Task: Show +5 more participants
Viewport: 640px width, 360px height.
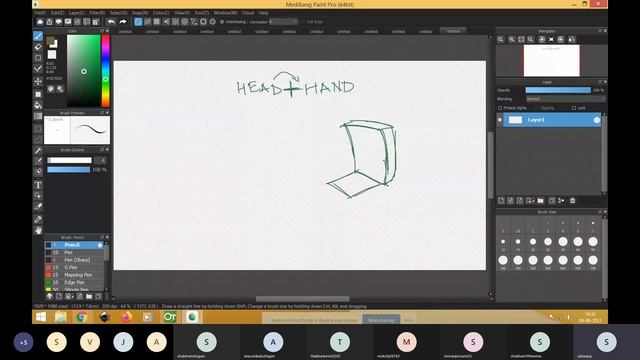Action: [x=23, y=342]
